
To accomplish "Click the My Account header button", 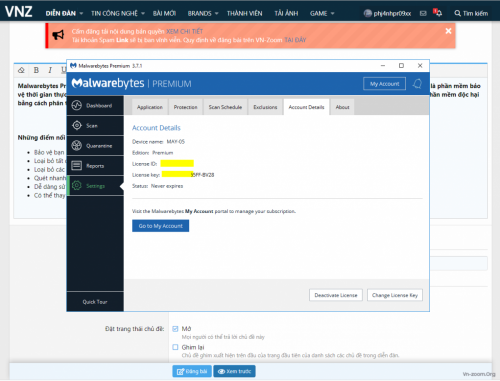I will coord(384,84).
